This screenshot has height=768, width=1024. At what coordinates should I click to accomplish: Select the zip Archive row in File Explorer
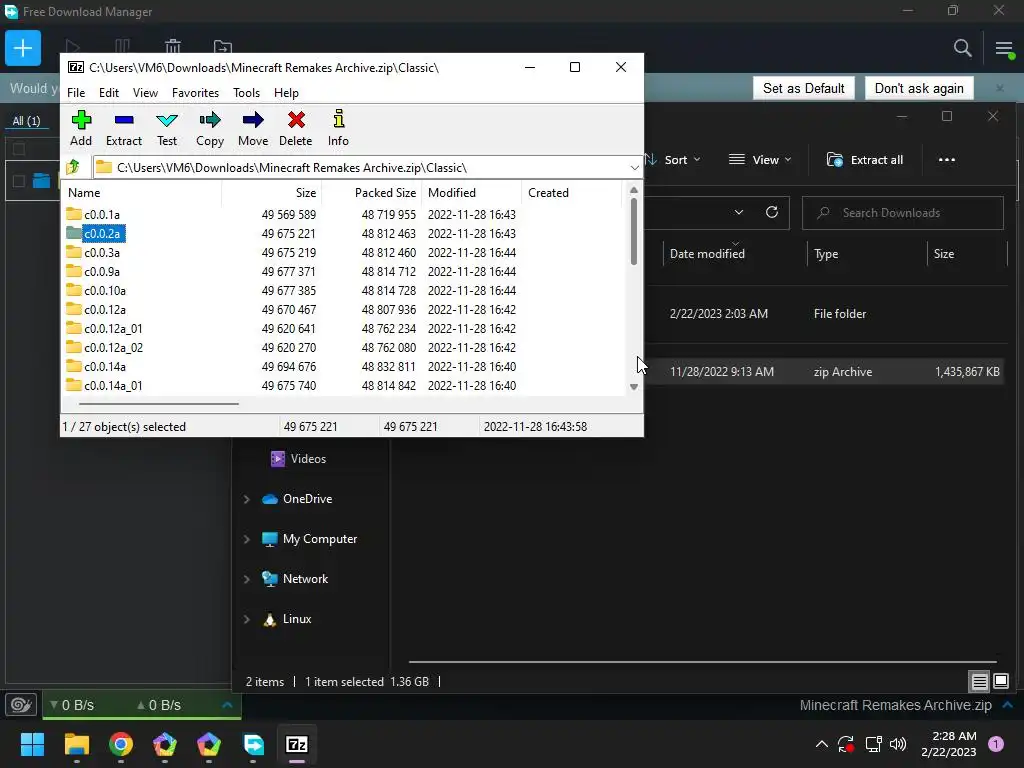823,372
